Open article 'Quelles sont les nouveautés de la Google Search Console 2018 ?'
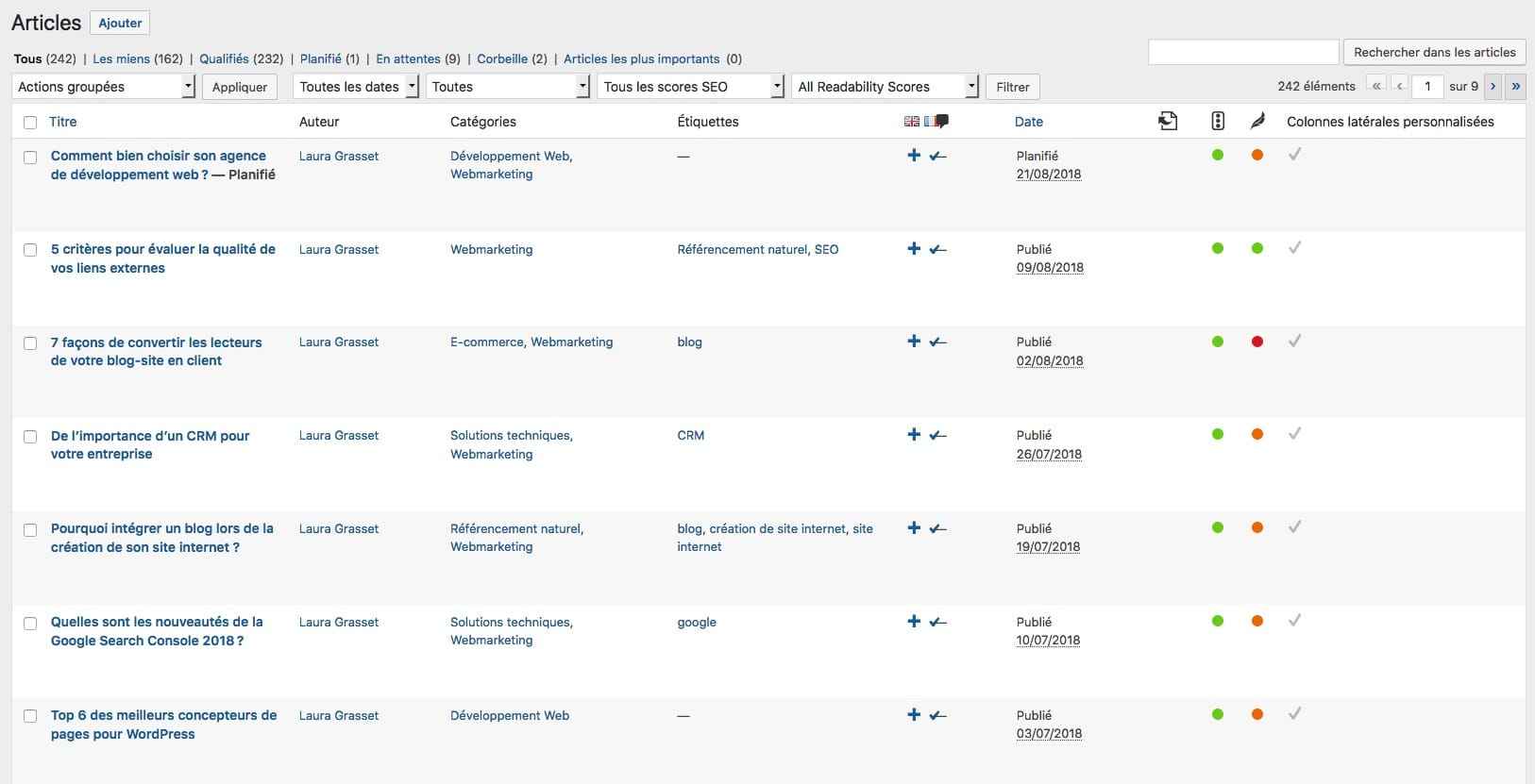The height and width of the screenshot is (784, 1535). pyautogui.click(x=157, y=631)
